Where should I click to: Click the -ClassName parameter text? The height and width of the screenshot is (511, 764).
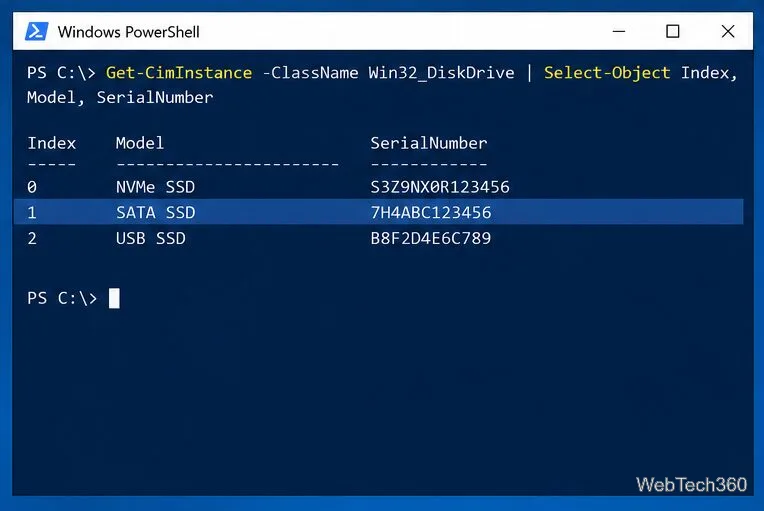(310, 73)
